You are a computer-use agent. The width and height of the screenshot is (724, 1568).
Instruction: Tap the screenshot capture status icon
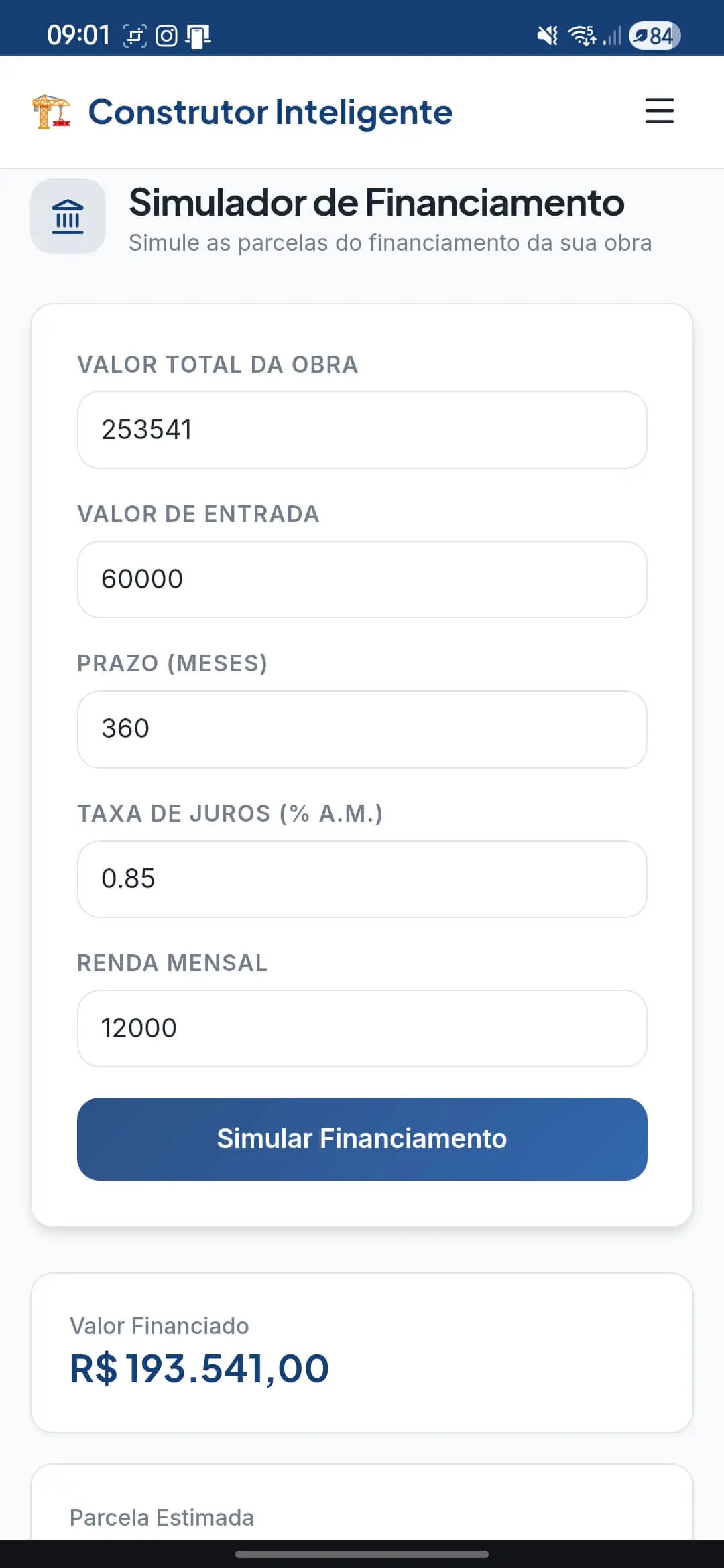tap(135, 36)
